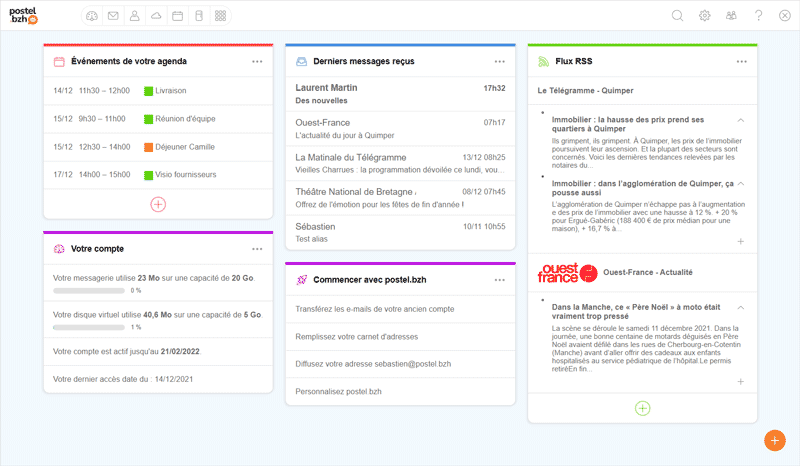
Task: Open options menu of Événements de votre agenda
Action: click(x=257, y=62)
